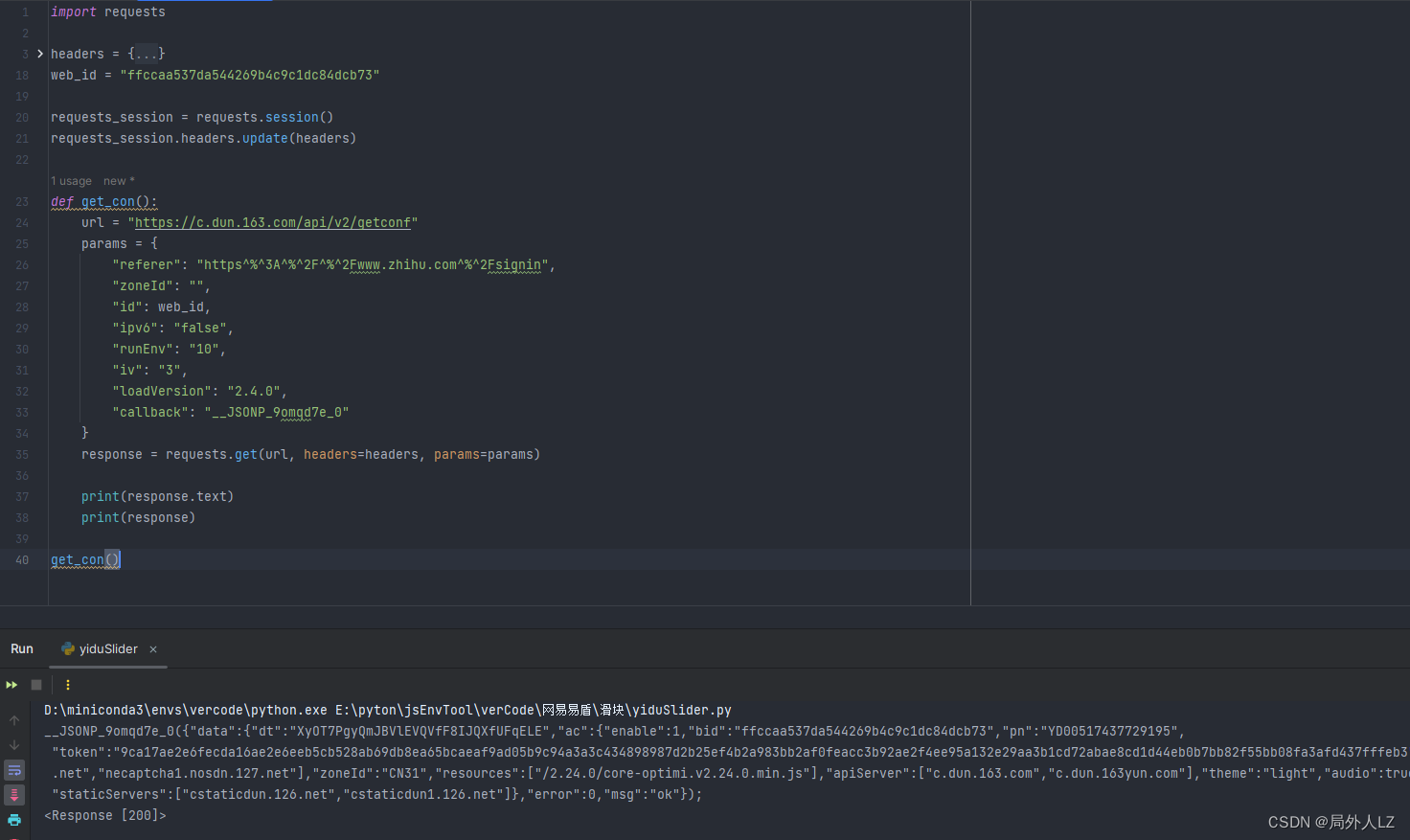This screenshot has height=840, width=1410.
Task: Click '<Response [200]>' in console output
Action: pos(105,815)
